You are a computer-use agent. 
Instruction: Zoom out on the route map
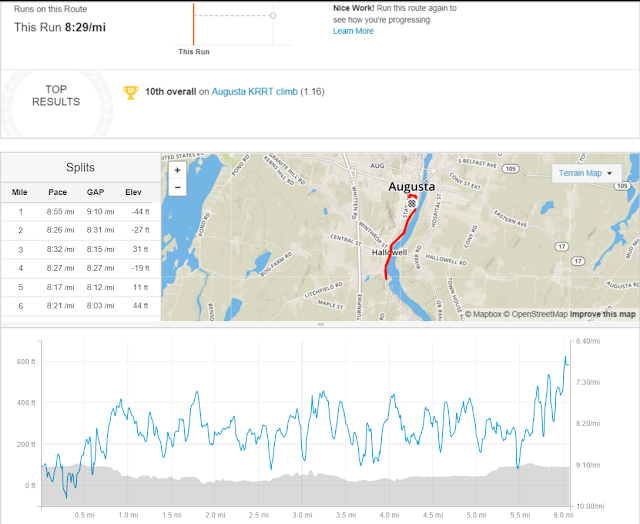(177, 187)
